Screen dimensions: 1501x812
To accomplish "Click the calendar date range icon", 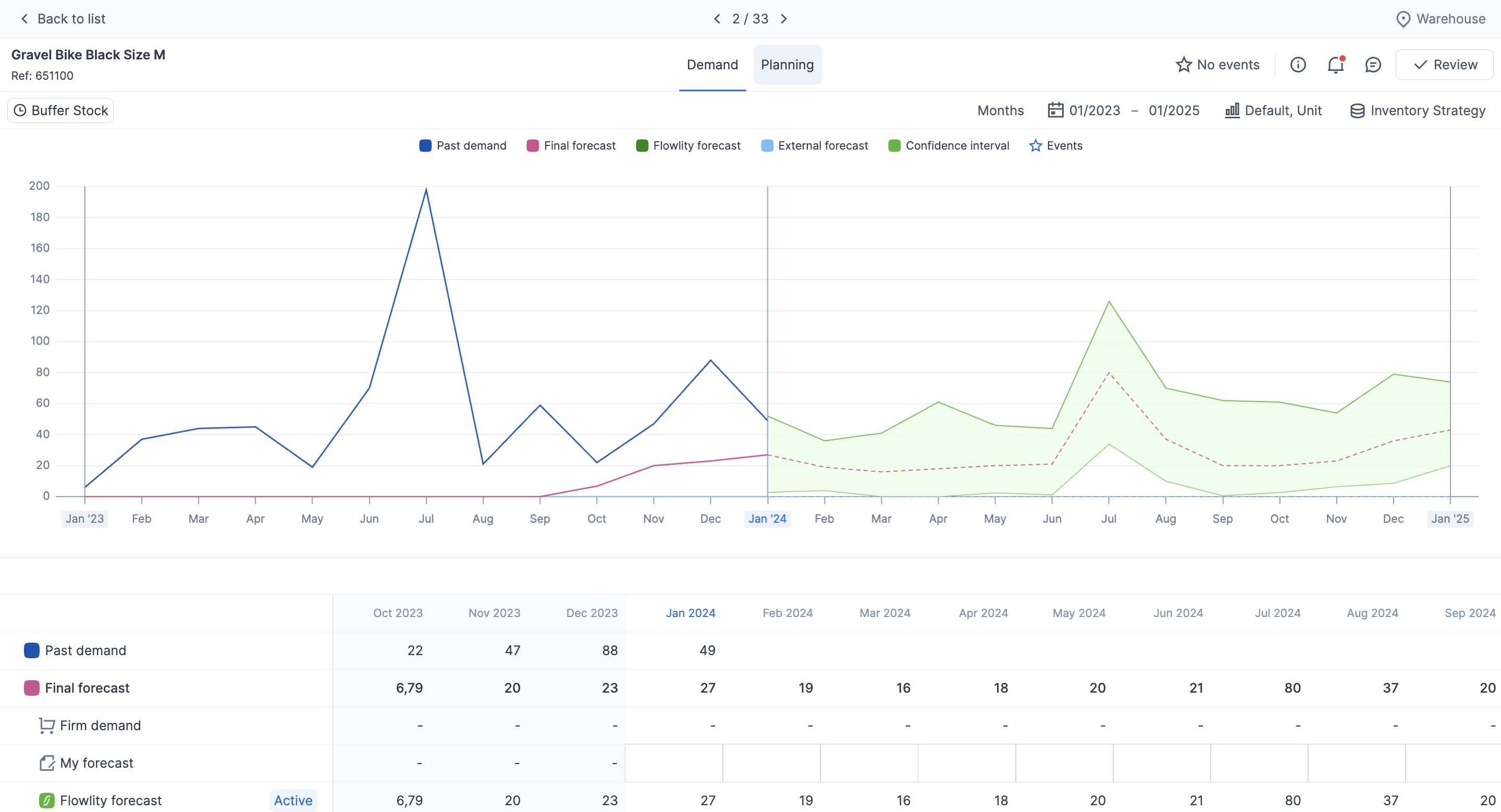I will click(x=1055, y=110).
